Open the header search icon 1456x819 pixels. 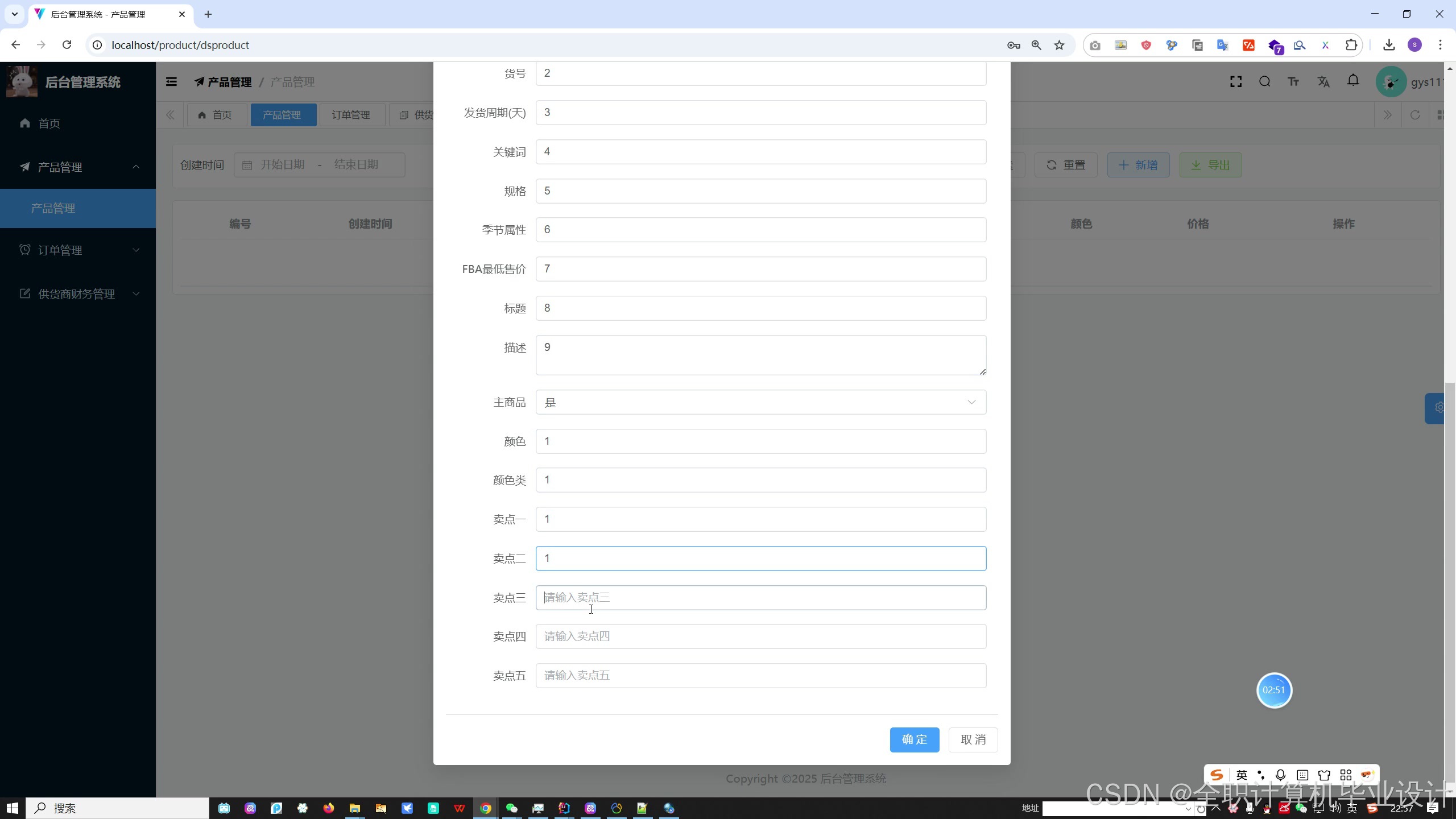[1264, 82]
